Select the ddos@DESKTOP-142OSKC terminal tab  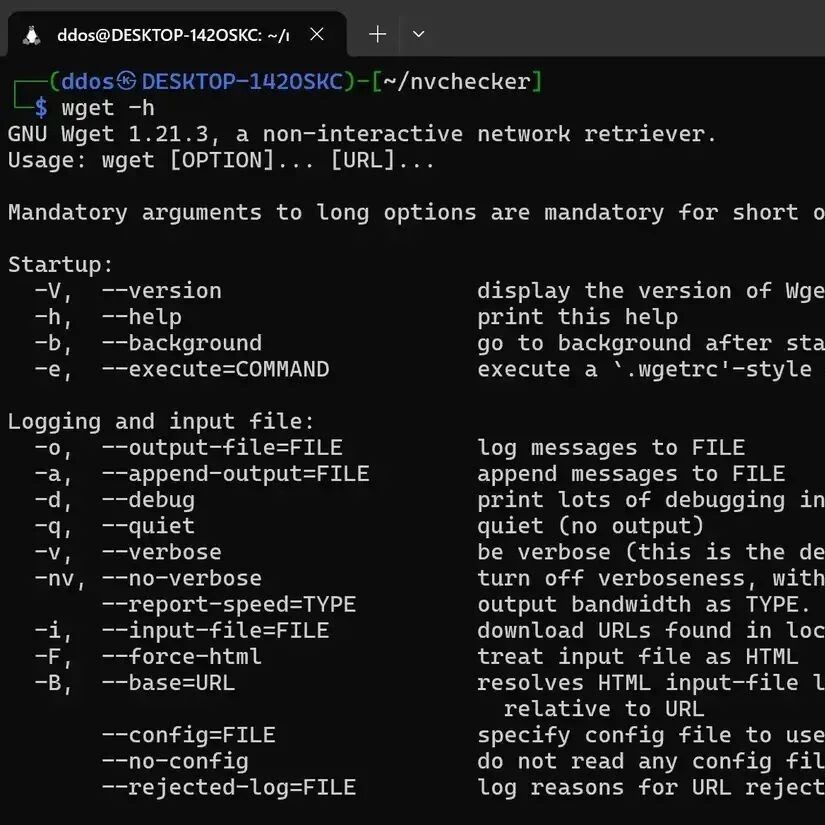point(177,35)
